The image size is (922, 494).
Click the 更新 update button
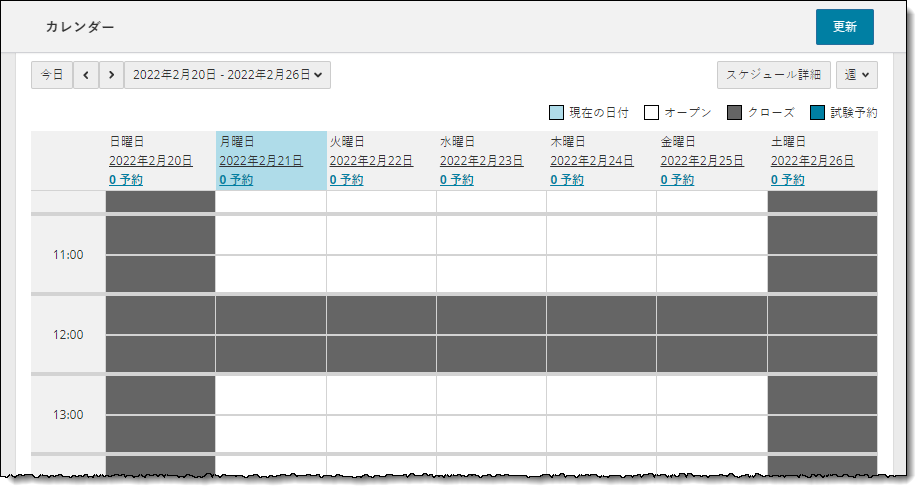click(844, 27)
